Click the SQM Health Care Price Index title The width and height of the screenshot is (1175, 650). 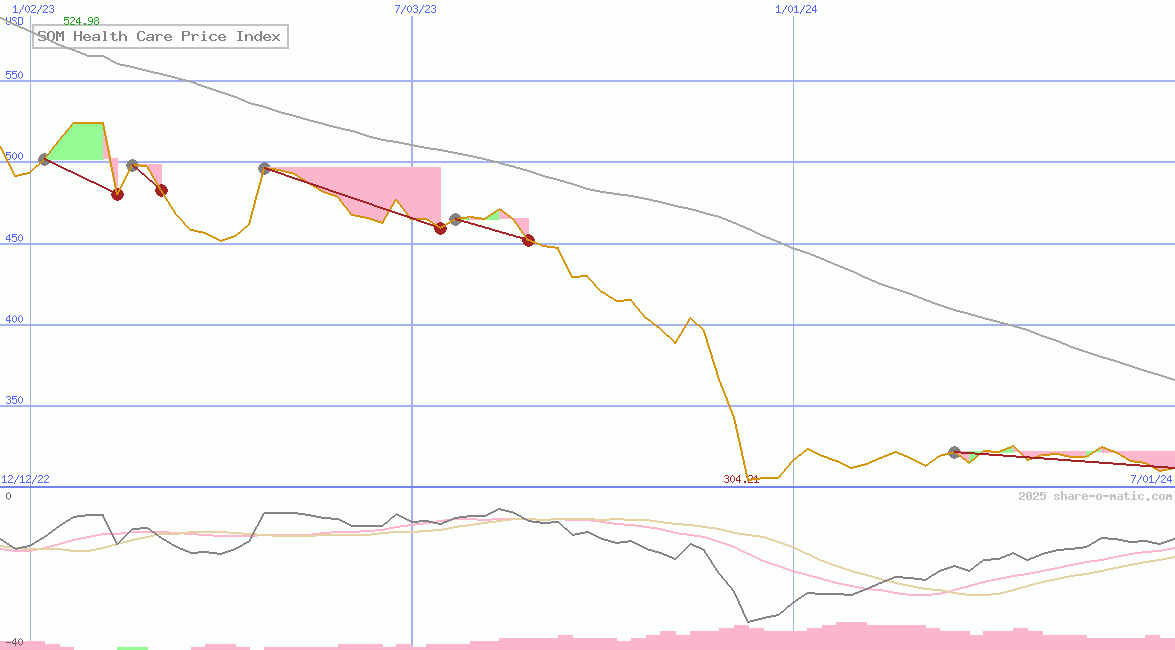click(160, 37)
